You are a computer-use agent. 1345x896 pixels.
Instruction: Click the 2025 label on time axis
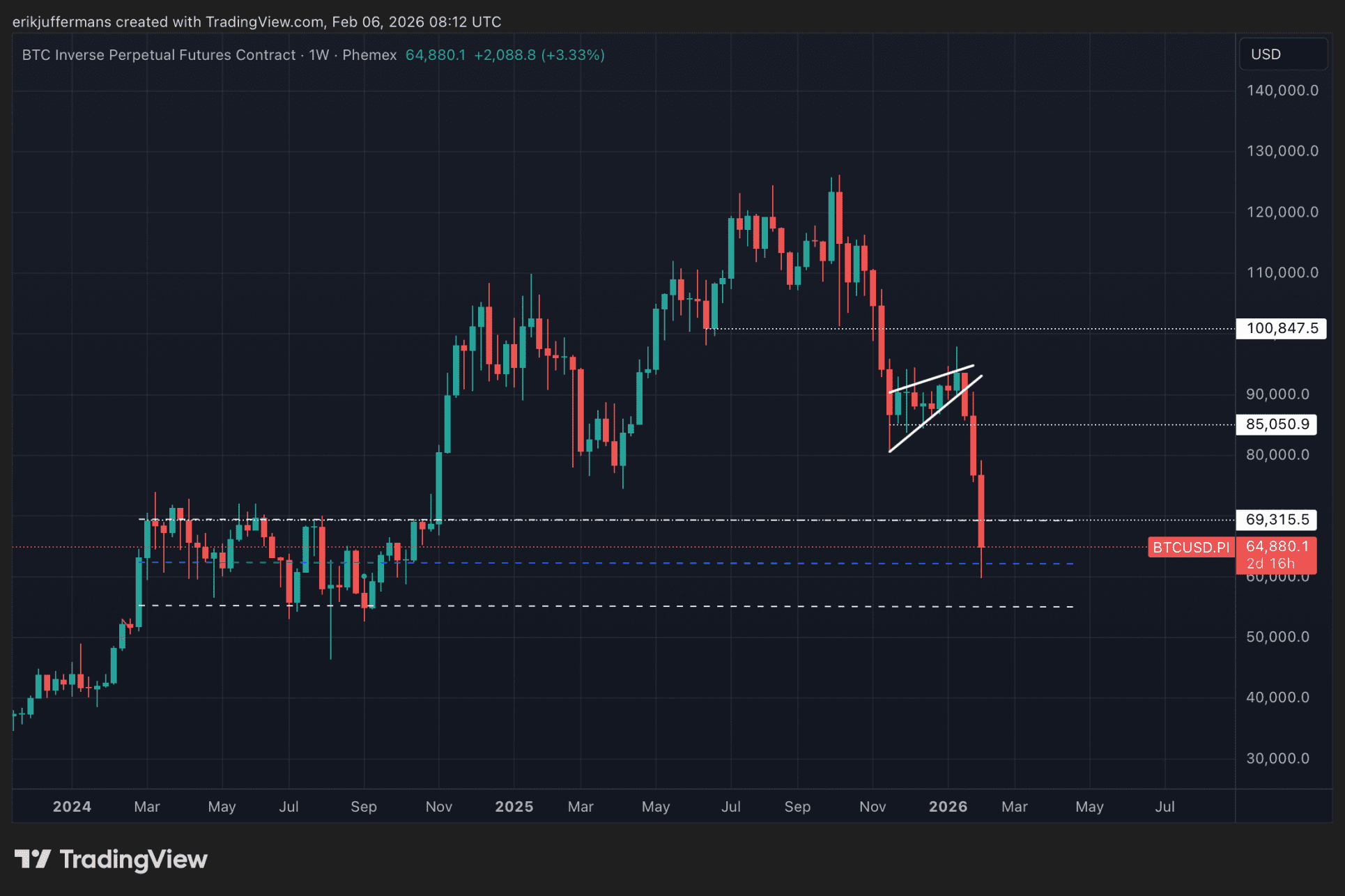click(x=514, y=807)
